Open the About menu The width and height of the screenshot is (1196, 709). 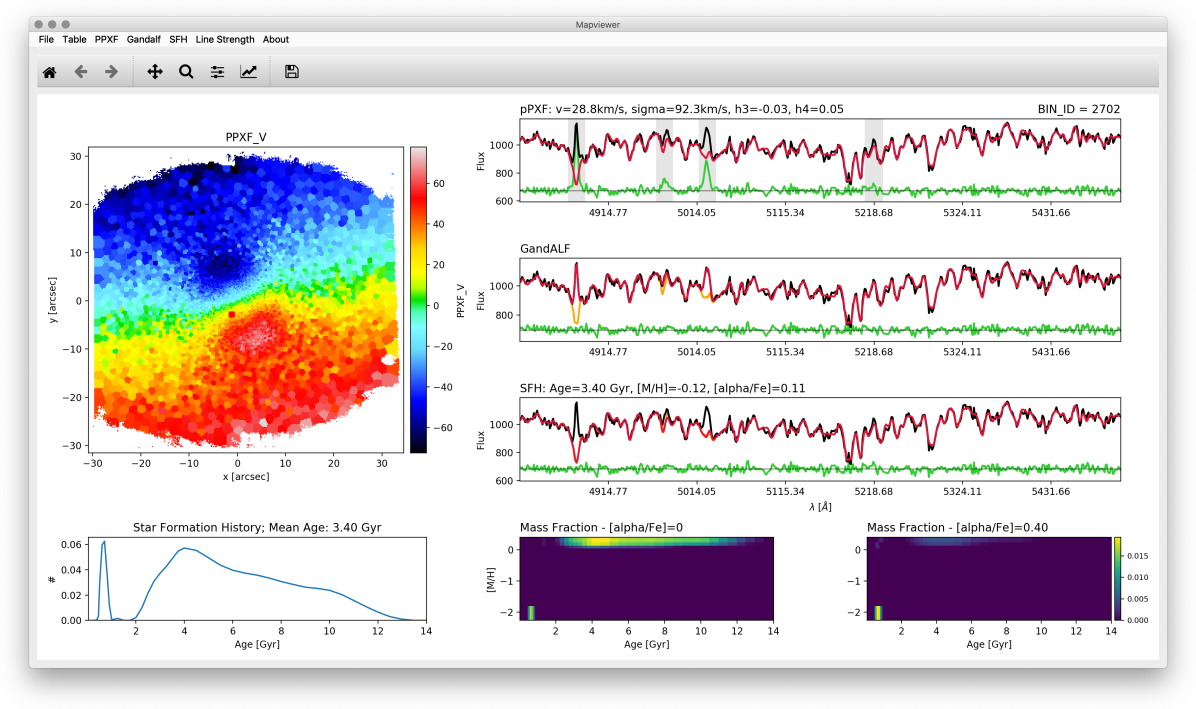[x=276, y=40]
